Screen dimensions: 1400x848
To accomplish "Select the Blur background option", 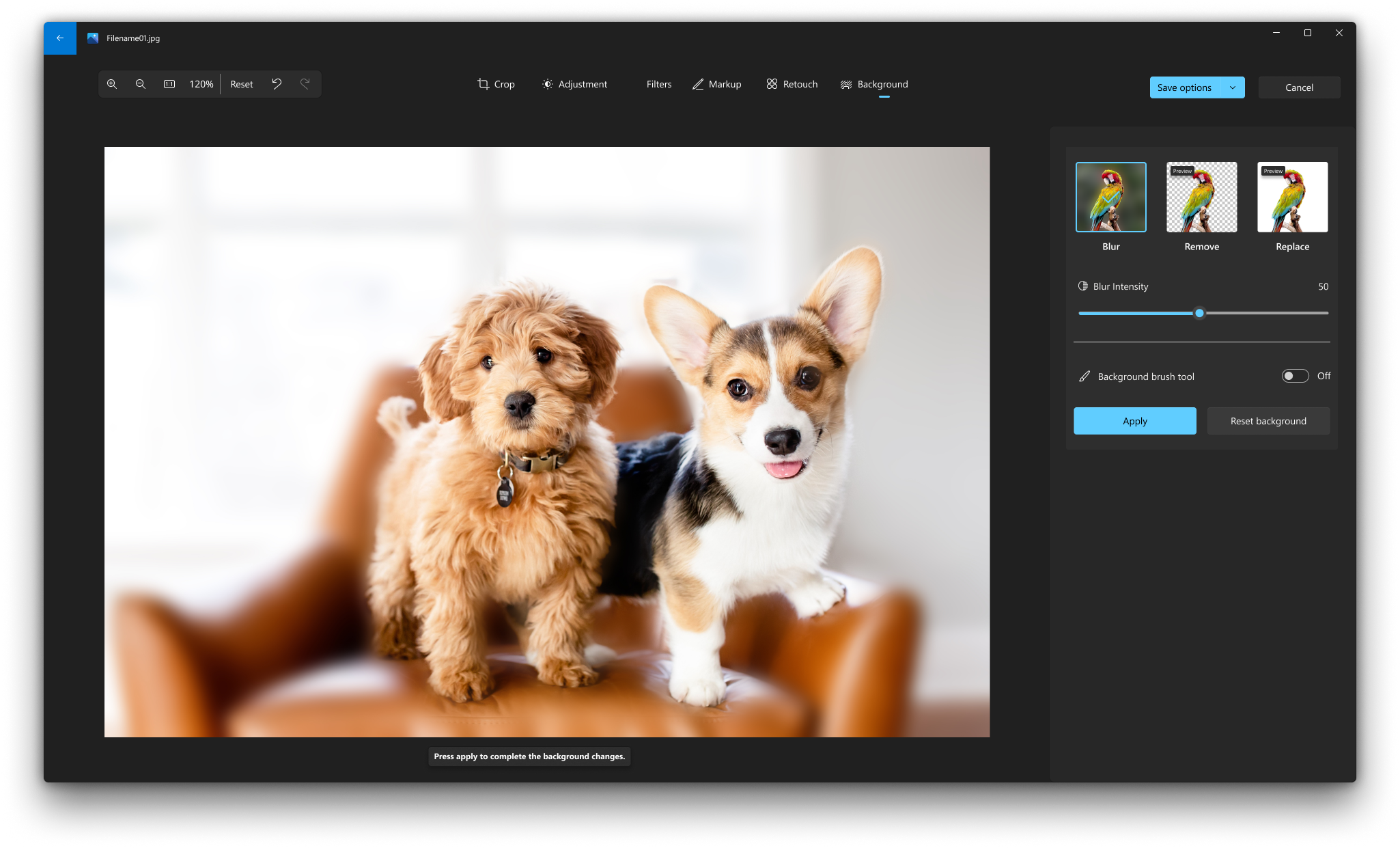I will coord(1110,196).
